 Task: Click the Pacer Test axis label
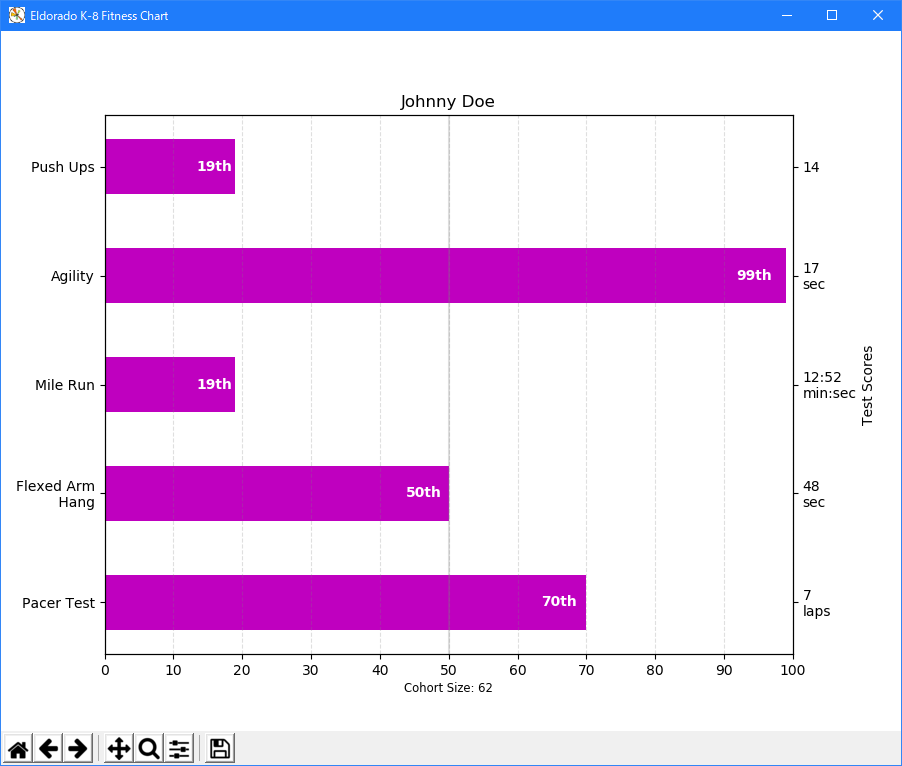point(59,602)
